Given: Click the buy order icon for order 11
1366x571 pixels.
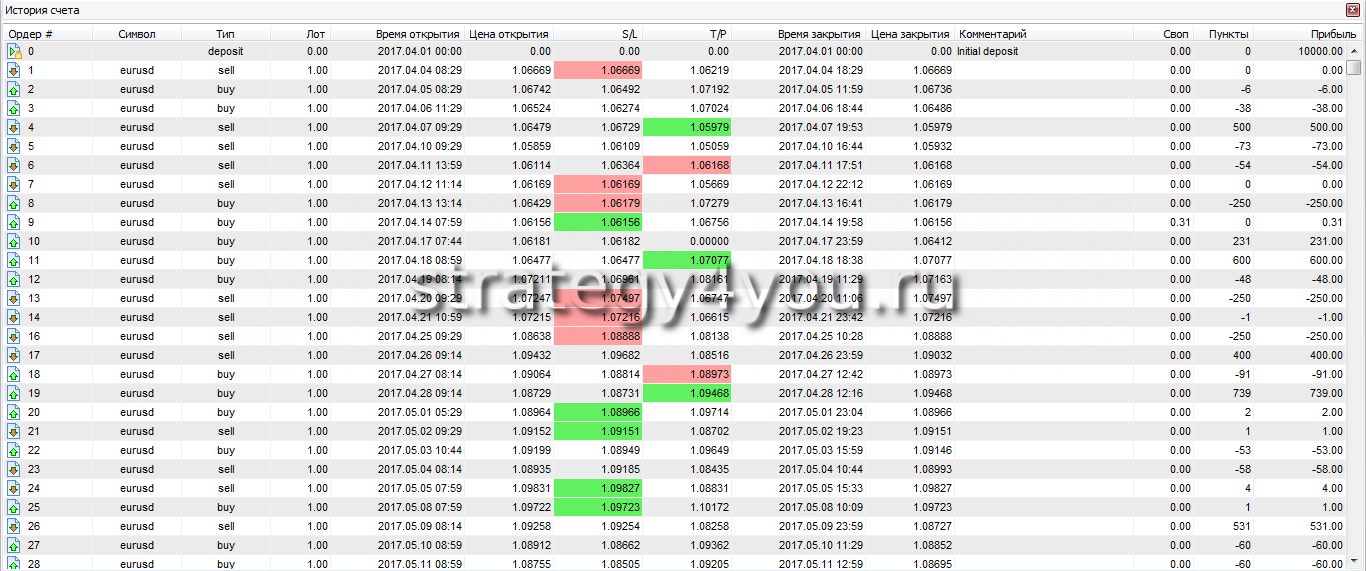Looking at the screenshot, I should (x=14, y=260).
